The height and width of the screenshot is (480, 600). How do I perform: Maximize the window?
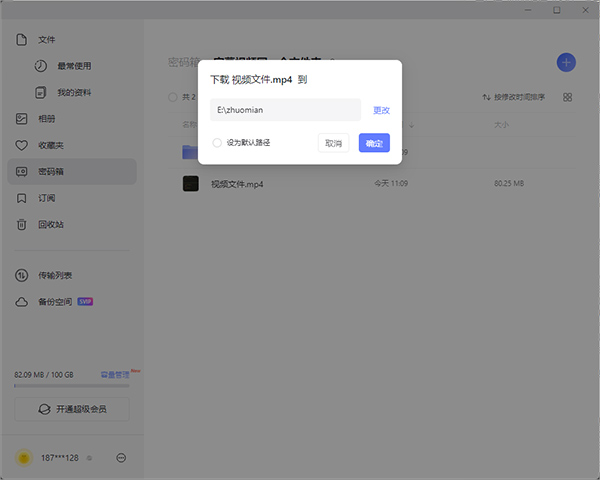(x=557, y=10)
